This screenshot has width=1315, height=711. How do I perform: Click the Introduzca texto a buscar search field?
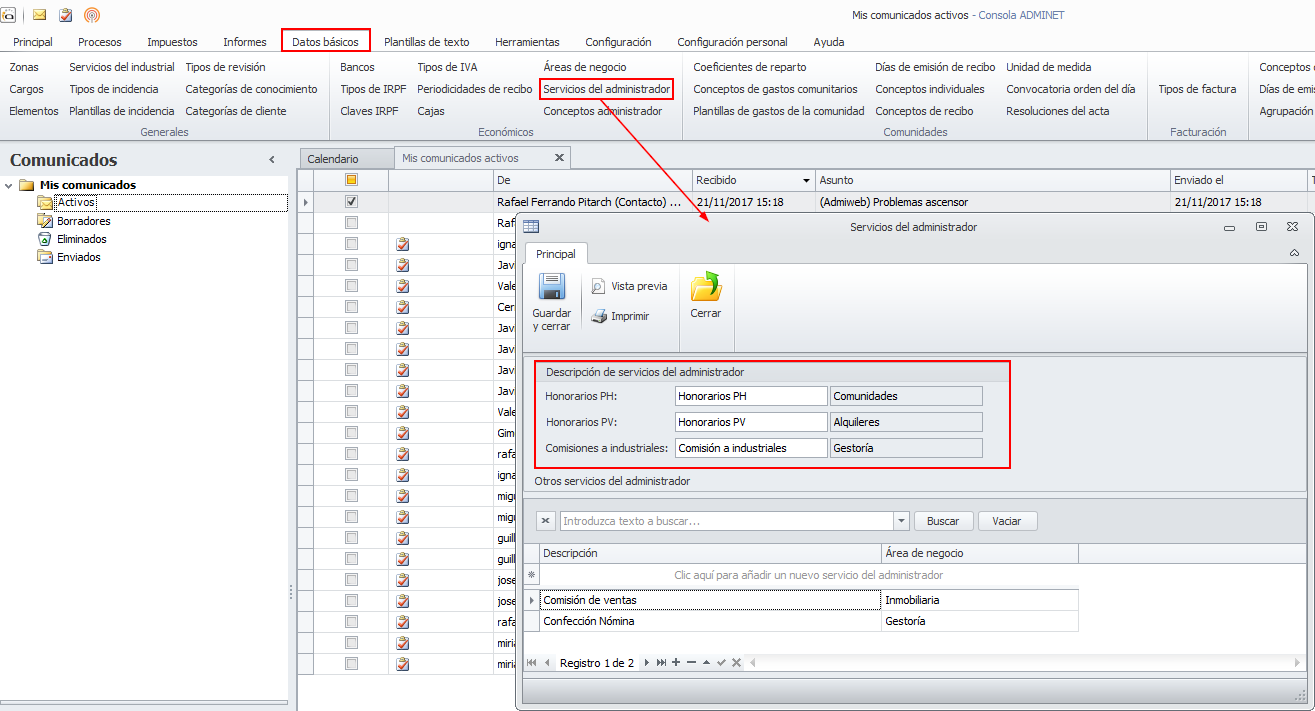point(726,521)
